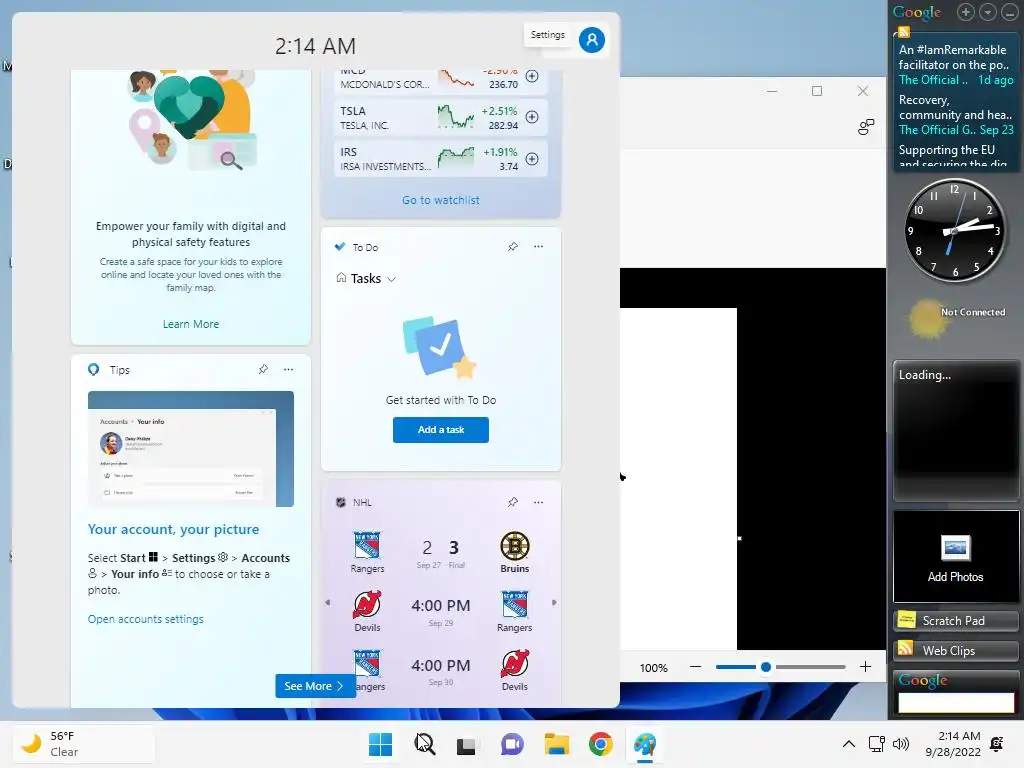
Task: Open taskbar weather widget 56°F Clear
Action: pyautogui.click(x=83, y=744)
